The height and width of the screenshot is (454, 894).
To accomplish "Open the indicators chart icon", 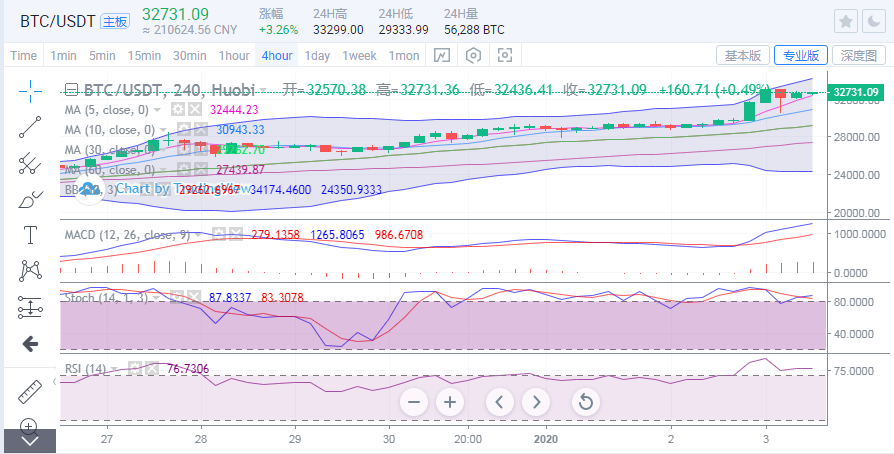I will tap(442, 55).
